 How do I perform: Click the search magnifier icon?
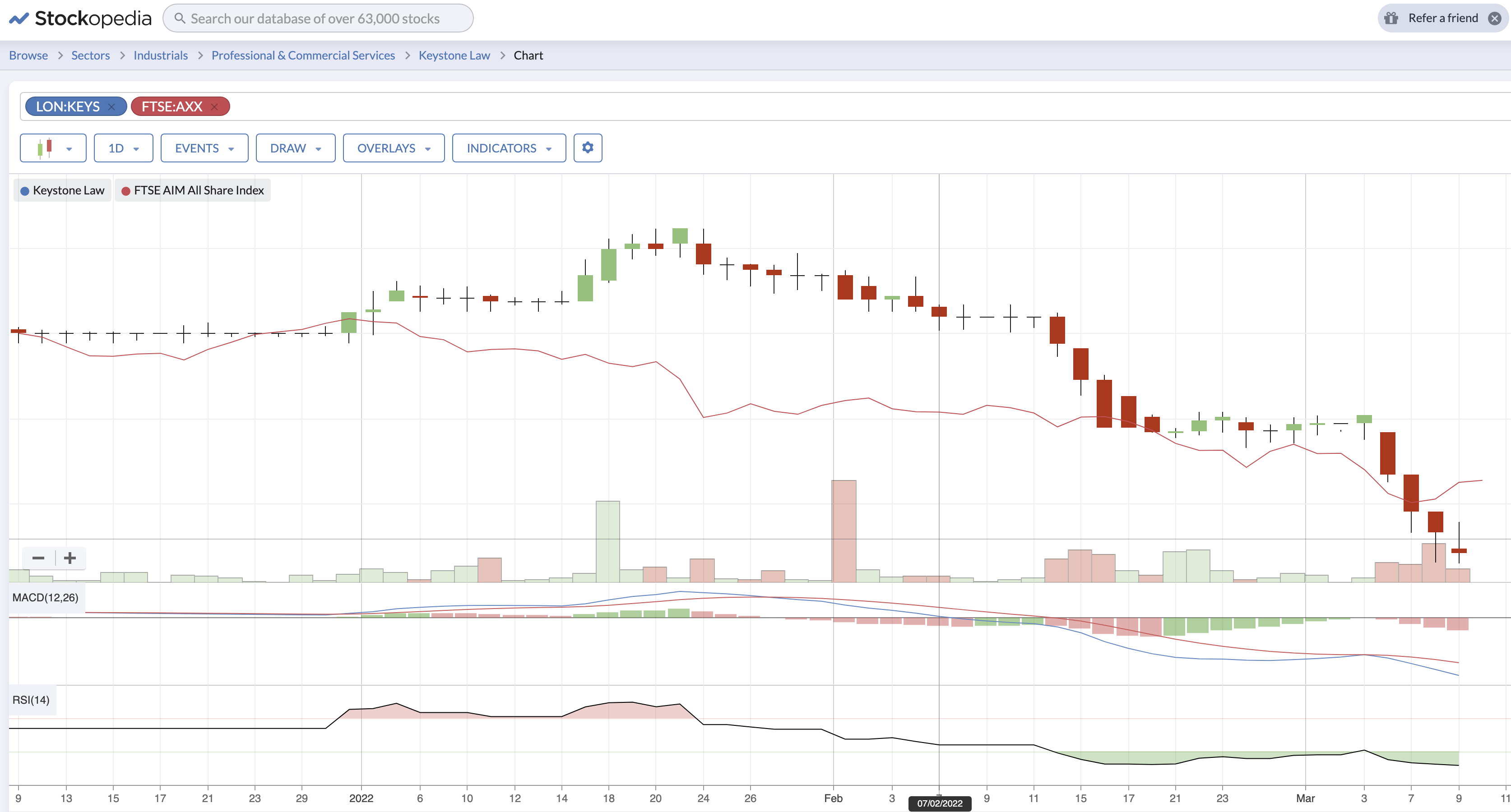click(x=180, y=18)
